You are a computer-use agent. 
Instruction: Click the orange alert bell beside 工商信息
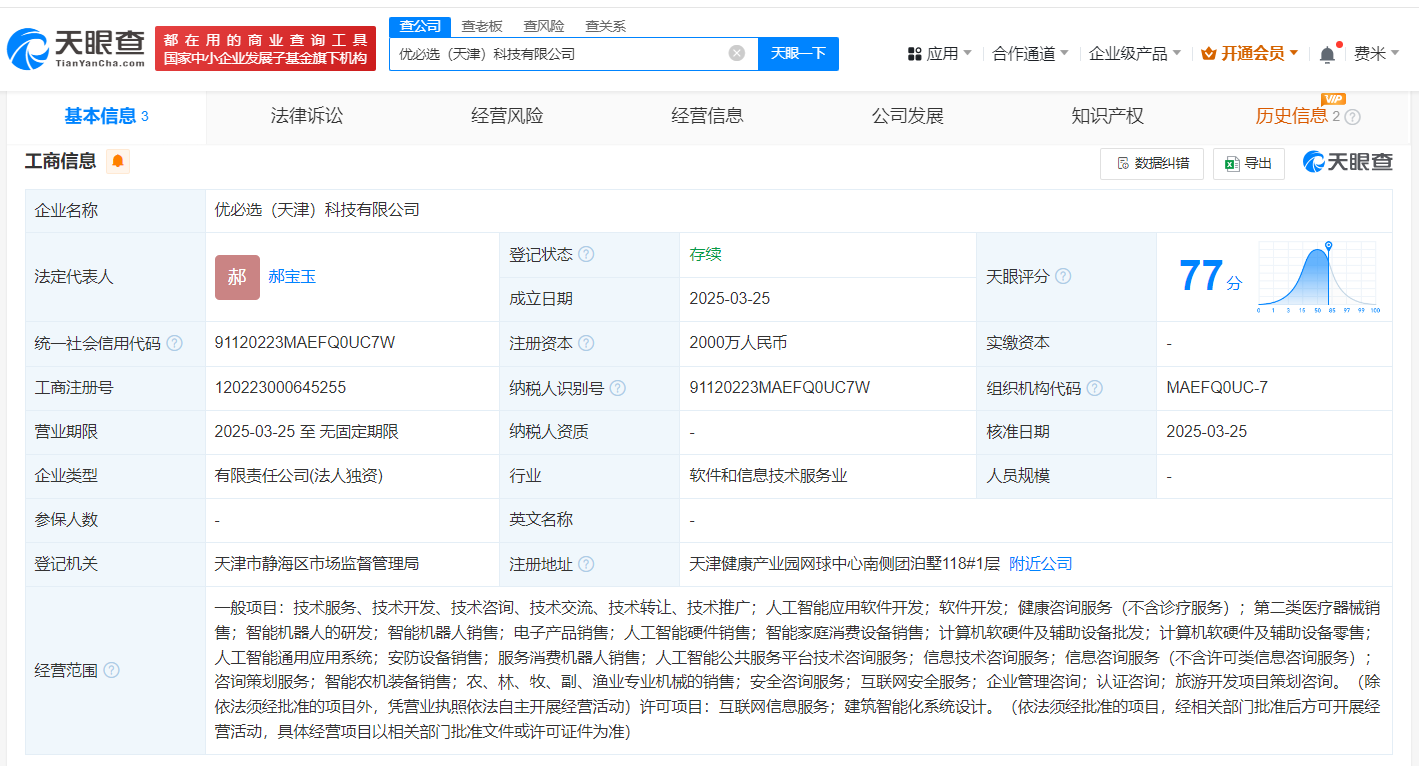click(117, 161)
